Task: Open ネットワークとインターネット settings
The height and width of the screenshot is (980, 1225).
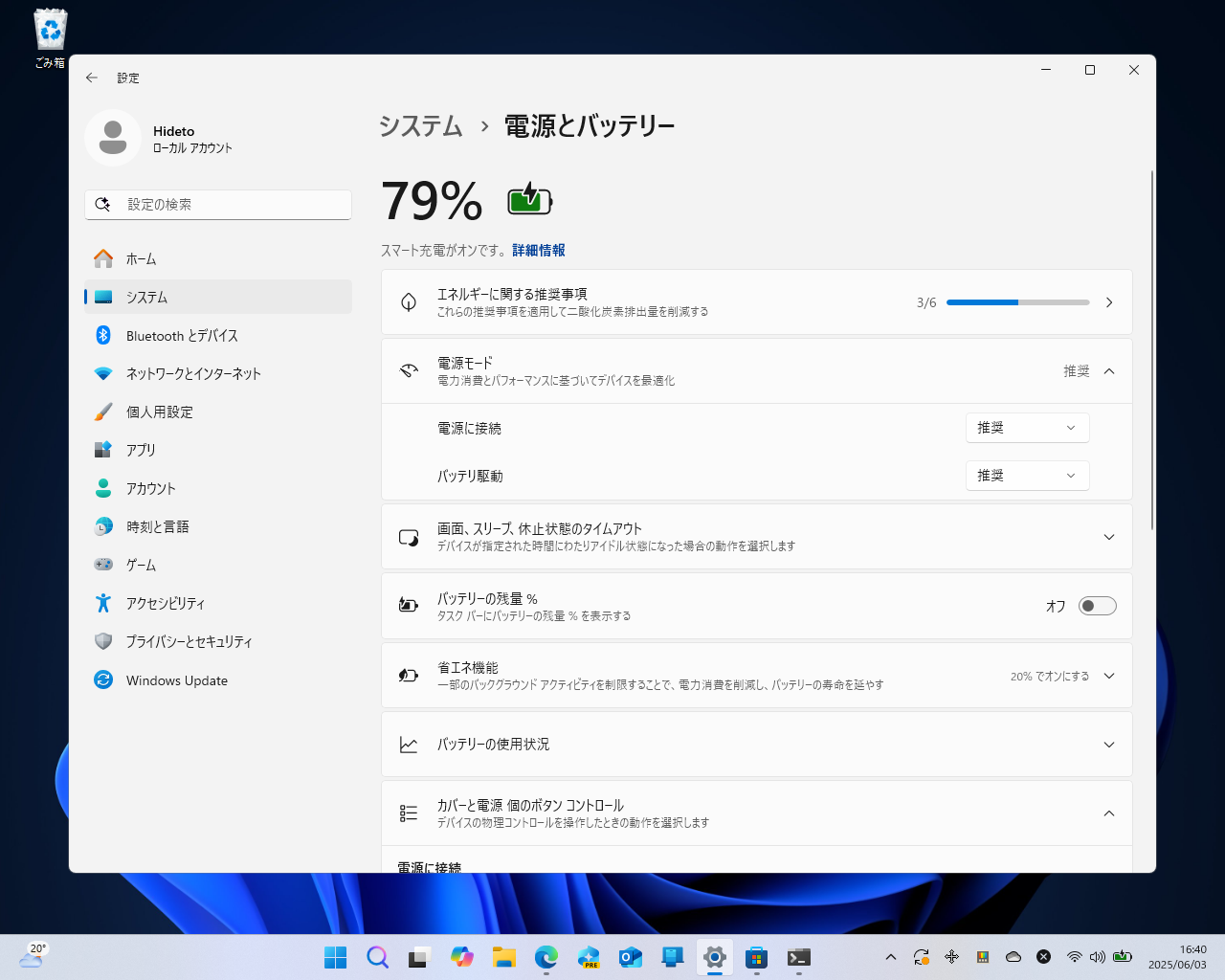Action: coord(191,373)
